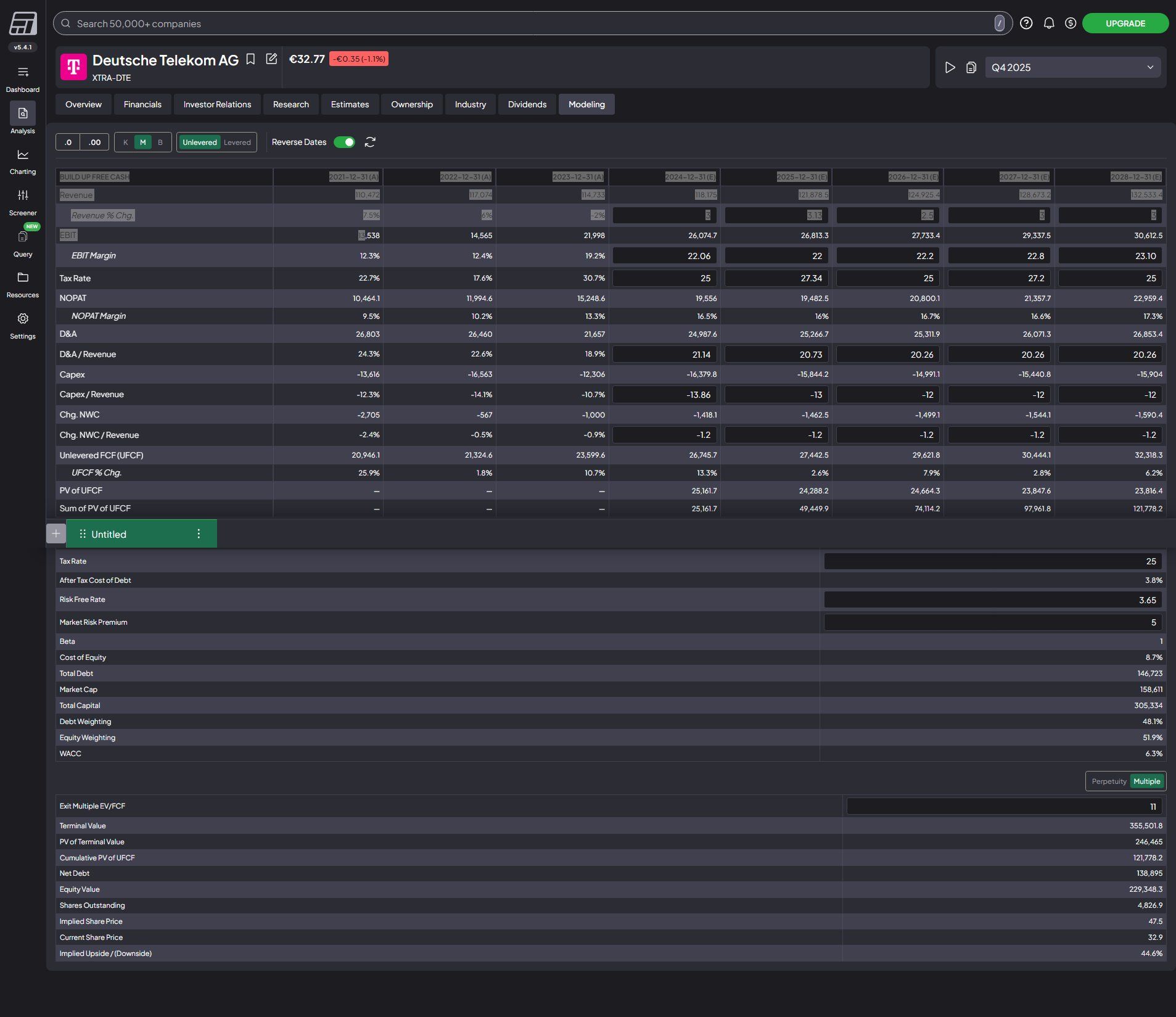
Task: Click the bookmark icon beside Deutsche Telekom AG
Action: point(250,59)
